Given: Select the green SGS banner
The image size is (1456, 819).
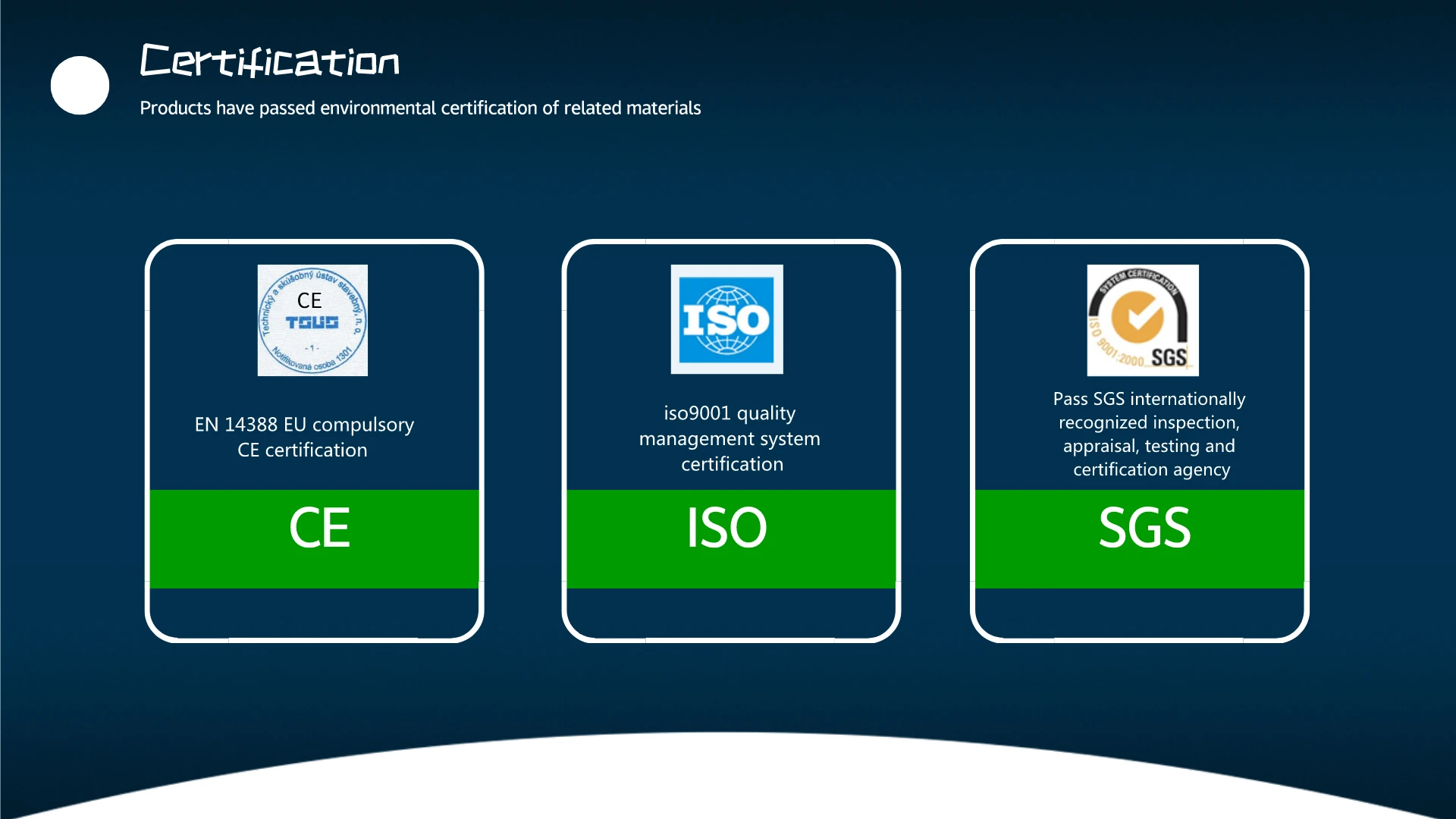Looking at the screenshot, I should tap(1140, 538).
